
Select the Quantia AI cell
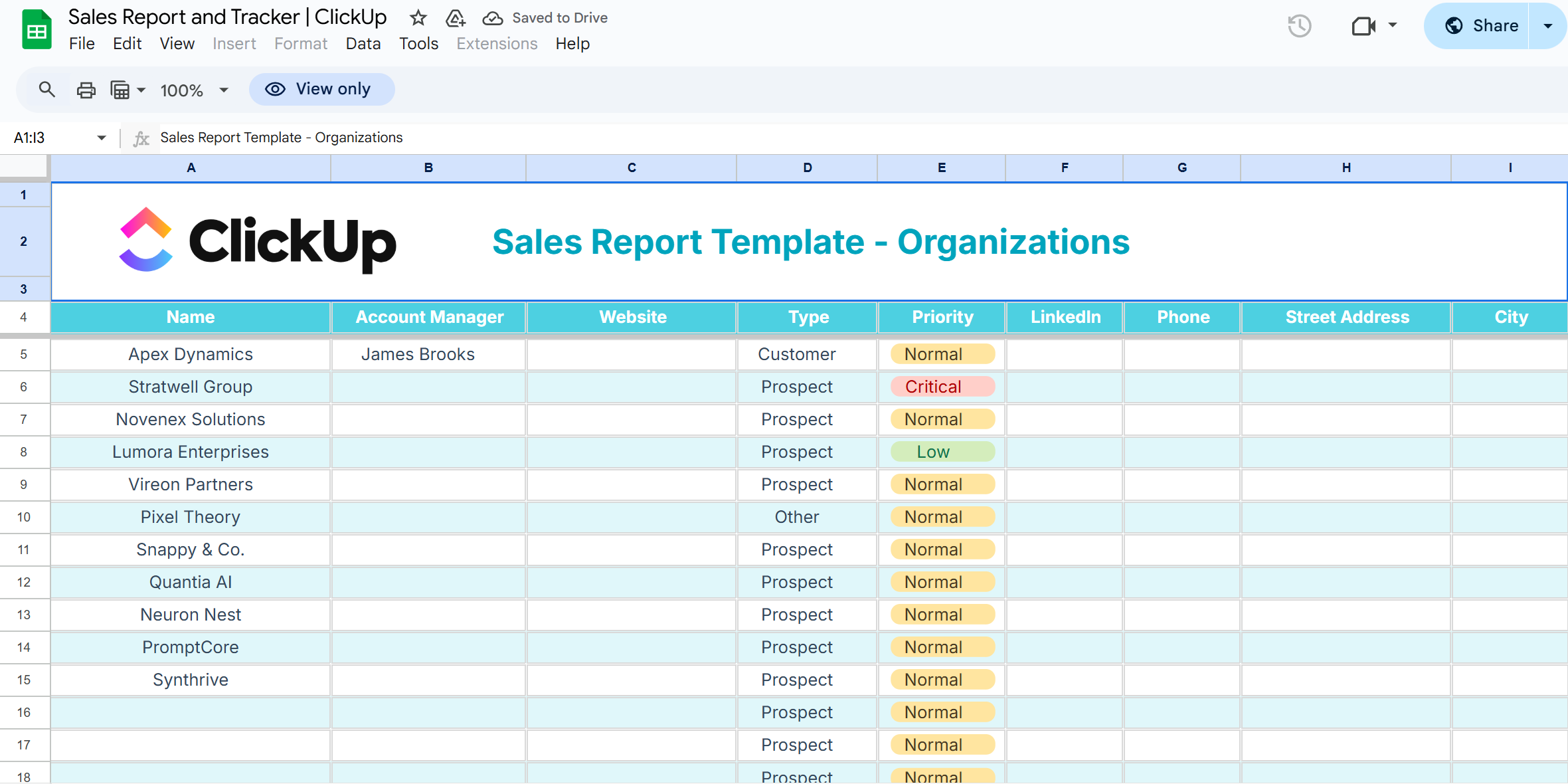tap(191, 582)
